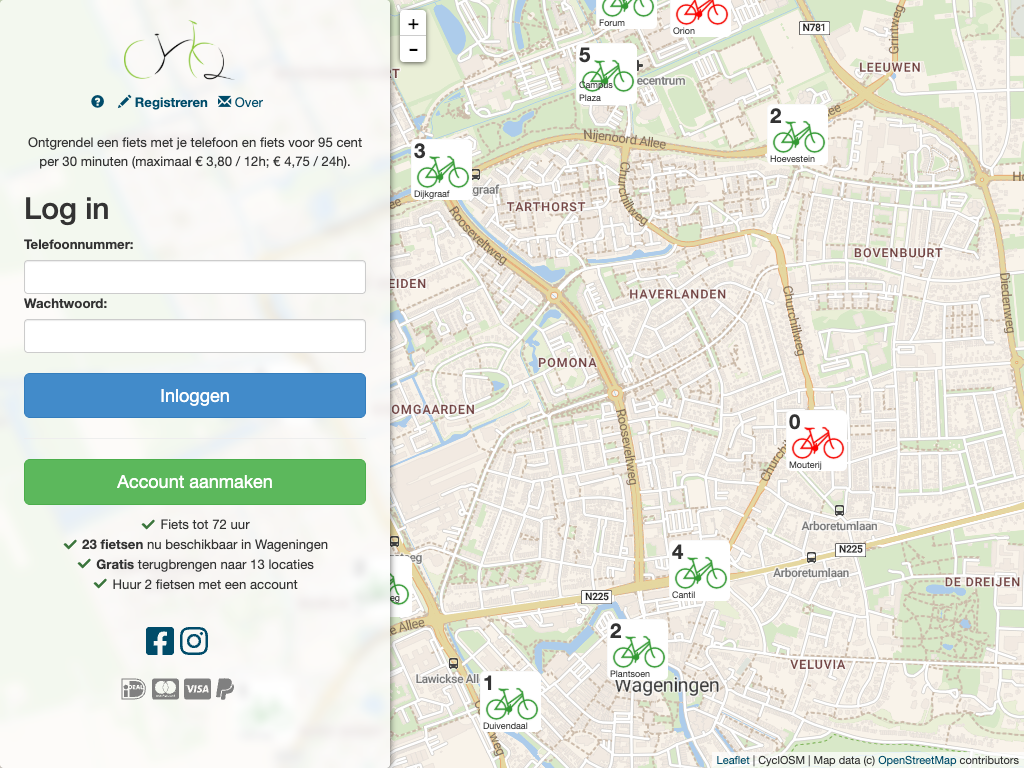Zoom out the map
The width and height of the screenshot is (1024, 768).
(x=413, y=50)
